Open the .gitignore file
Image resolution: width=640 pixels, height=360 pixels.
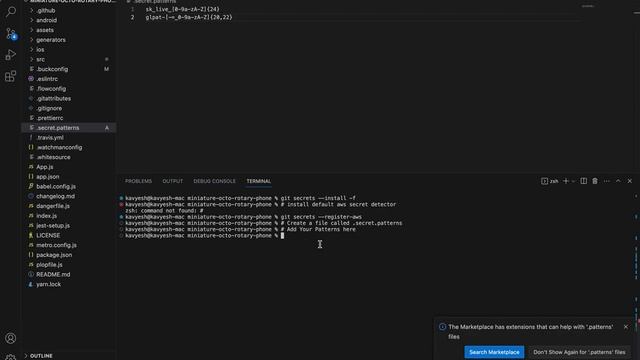click(69, 108)
